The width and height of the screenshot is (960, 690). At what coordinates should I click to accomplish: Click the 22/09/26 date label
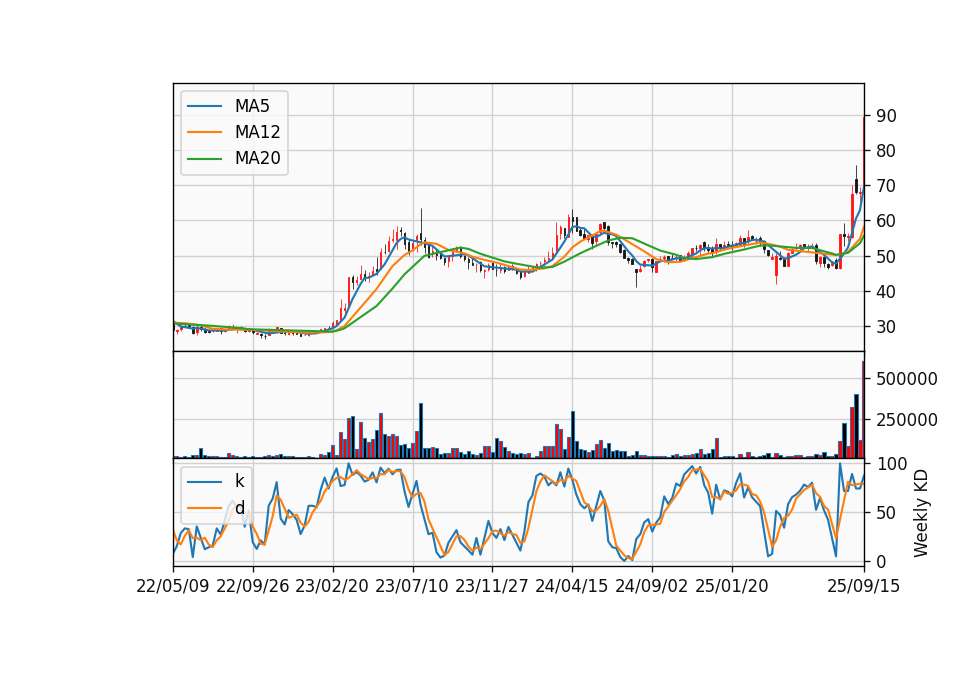pos(253,586)
